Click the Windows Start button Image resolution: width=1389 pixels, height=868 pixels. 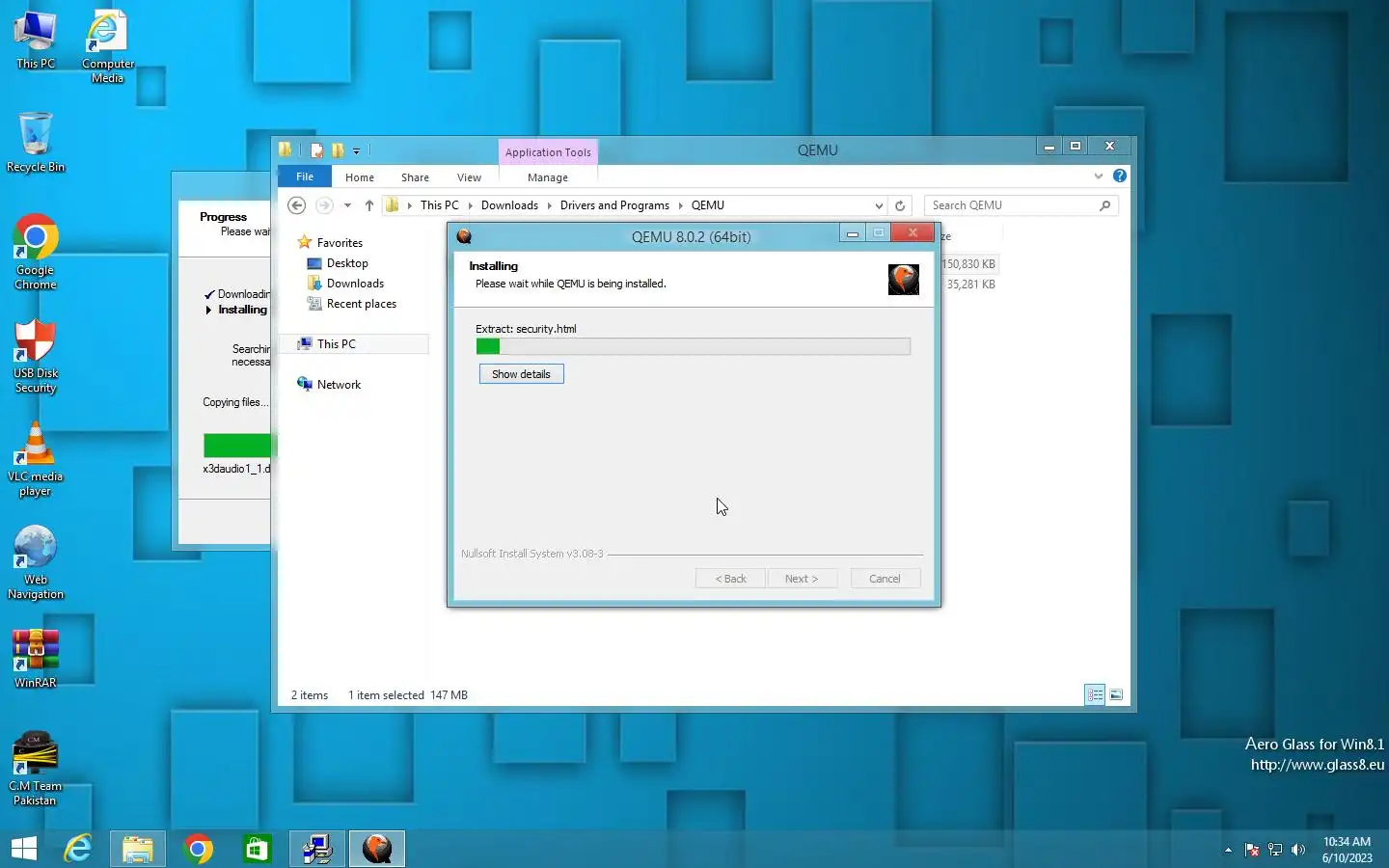24,849
